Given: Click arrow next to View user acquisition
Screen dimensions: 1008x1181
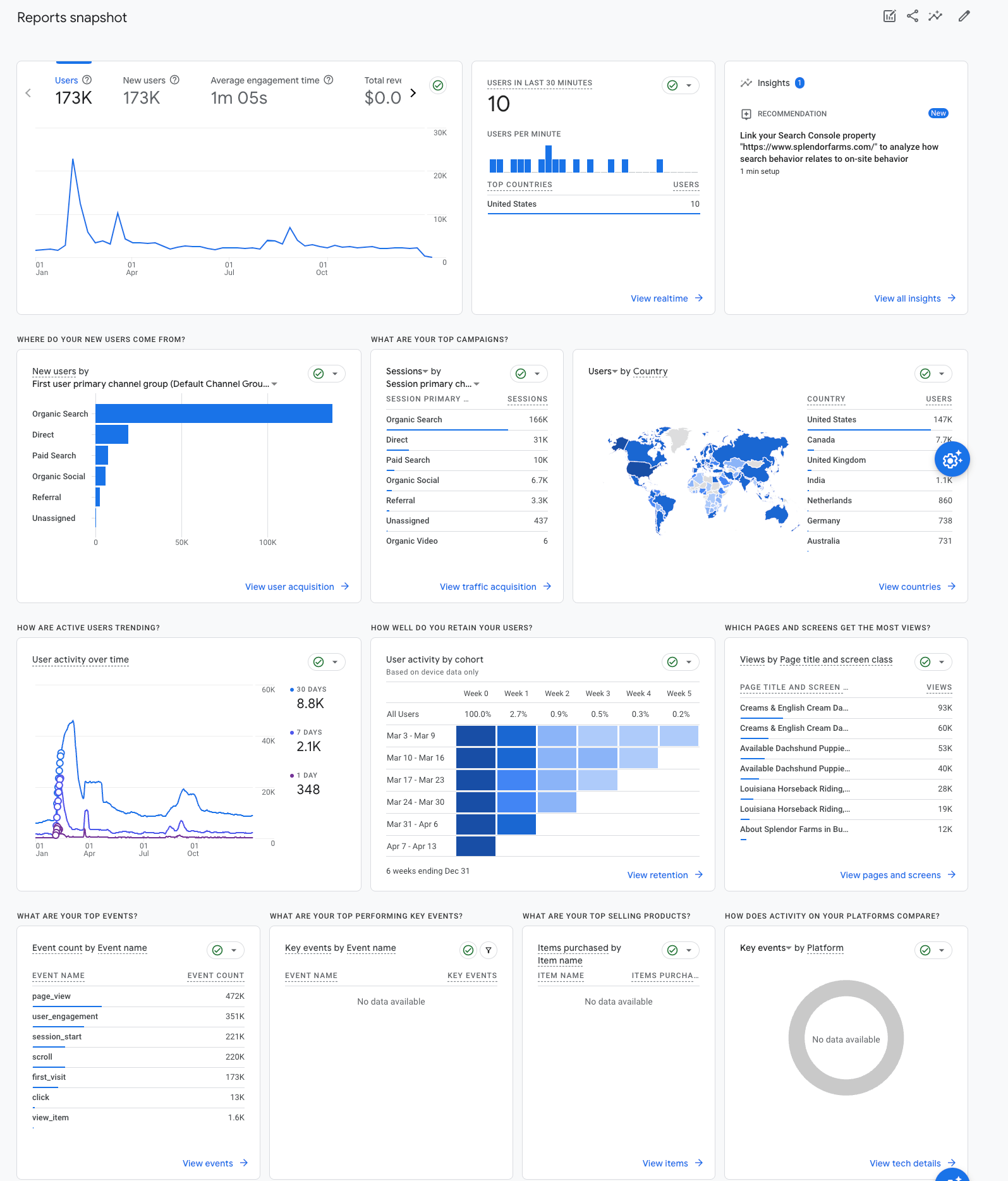Looking at the screenshot, I should 345,586.
